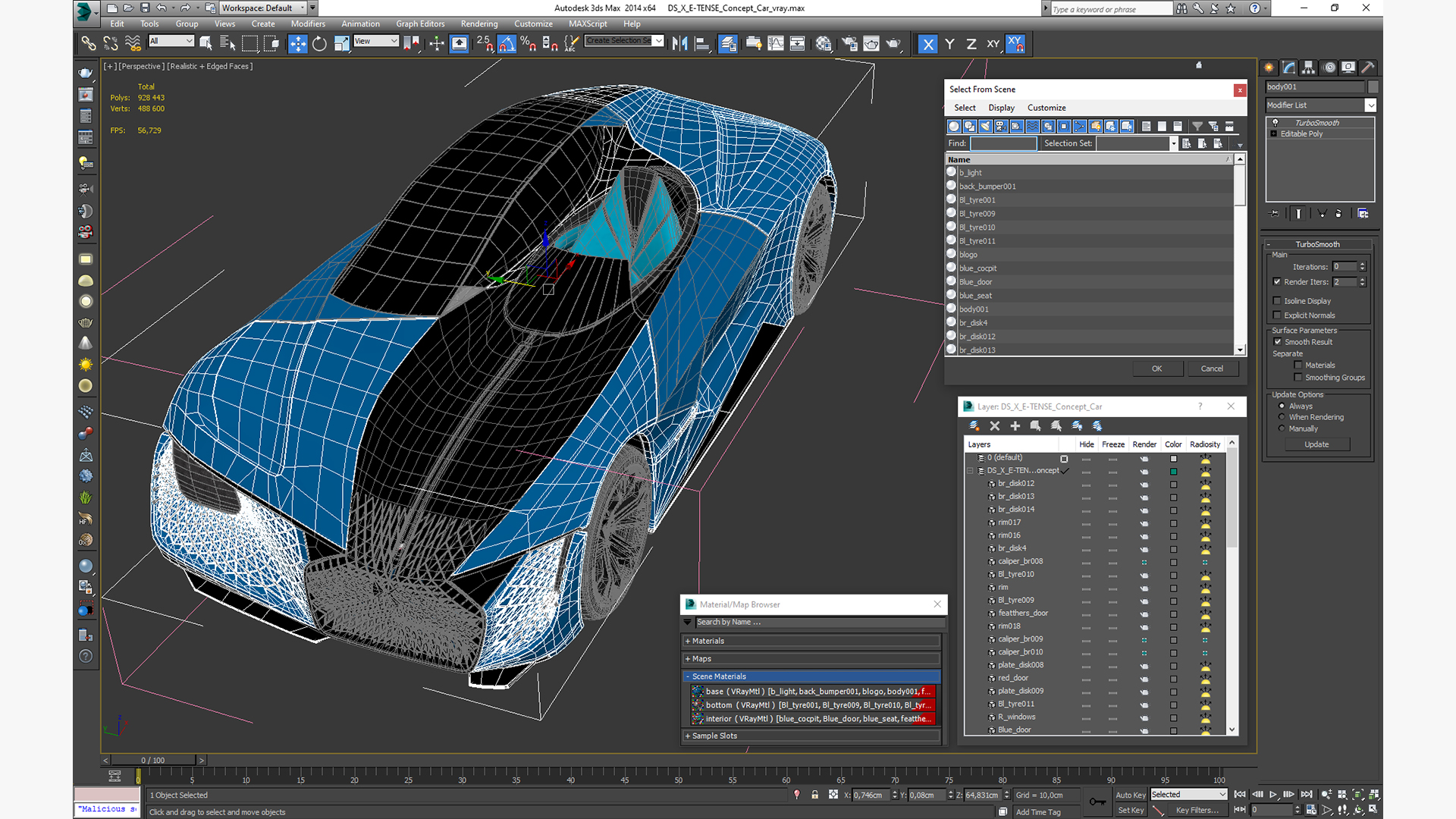The image size is (1456, 819).
Task: Click the selection lock toggle icon
Action: 814,795
